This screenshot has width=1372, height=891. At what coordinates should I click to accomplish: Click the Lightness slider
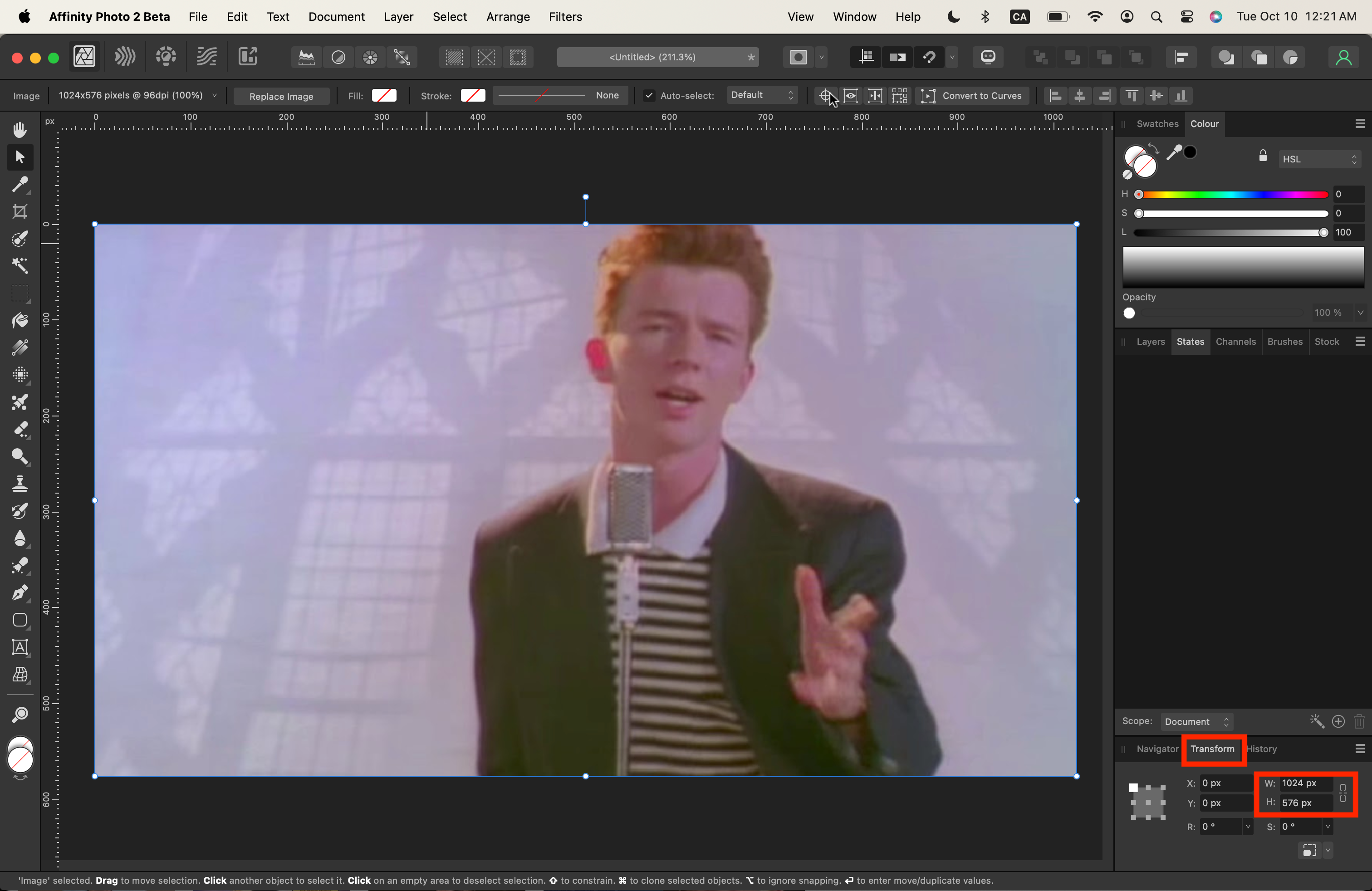[x=1231, y=233]
